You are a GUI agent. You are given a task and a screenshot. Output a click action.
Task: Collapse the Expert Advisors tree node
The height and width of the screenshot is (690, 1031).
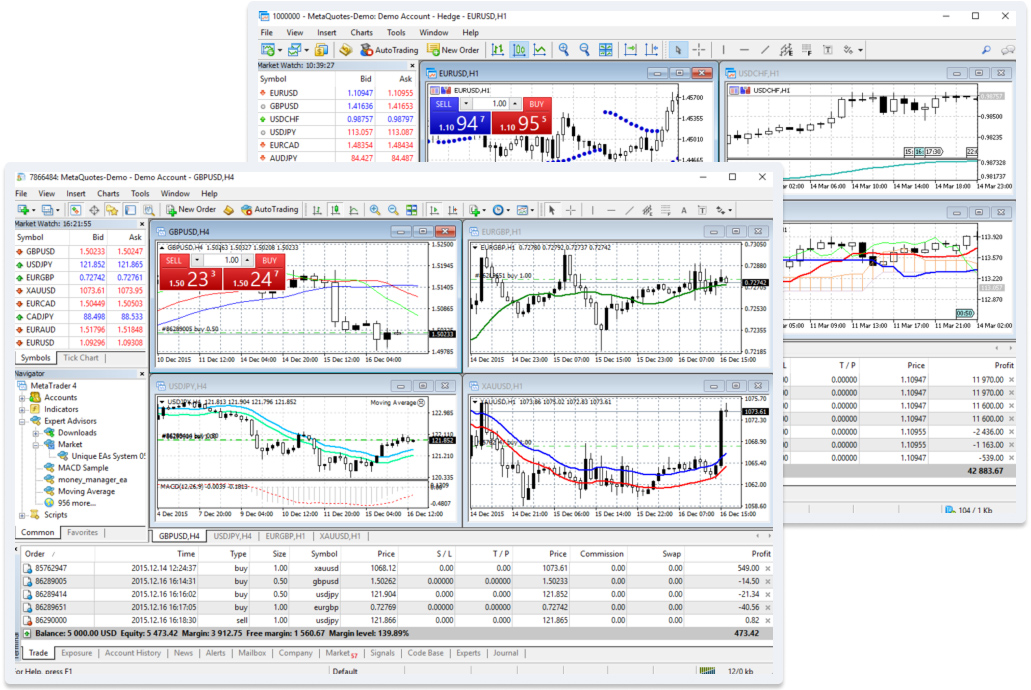click(21, 421)
